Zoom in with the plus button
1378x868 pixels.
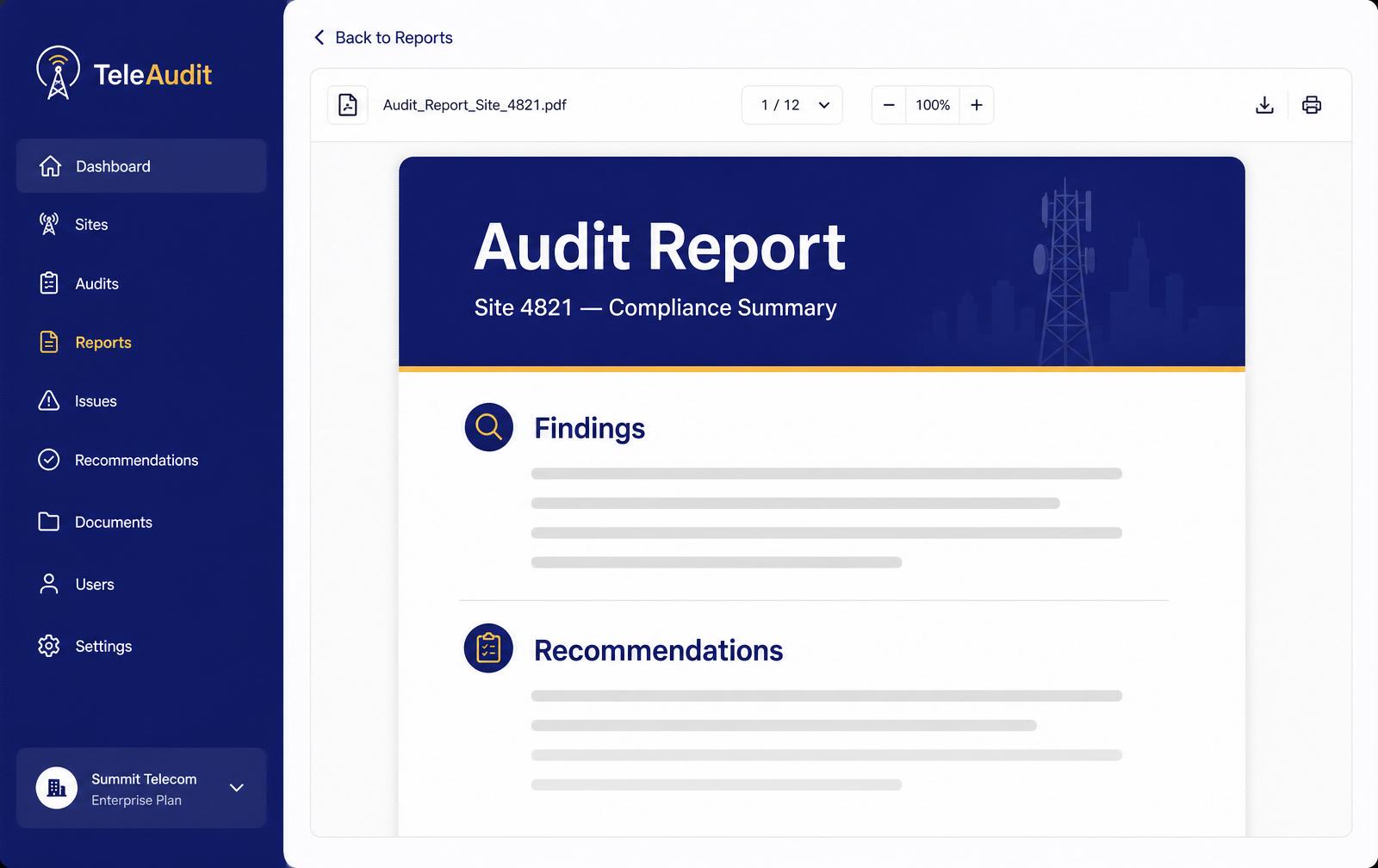click(x=977, y=105)
